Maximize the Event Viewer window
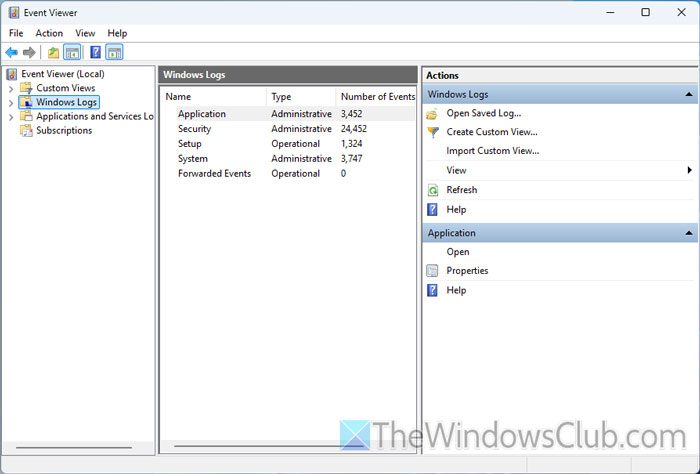 tap(646, 12)
